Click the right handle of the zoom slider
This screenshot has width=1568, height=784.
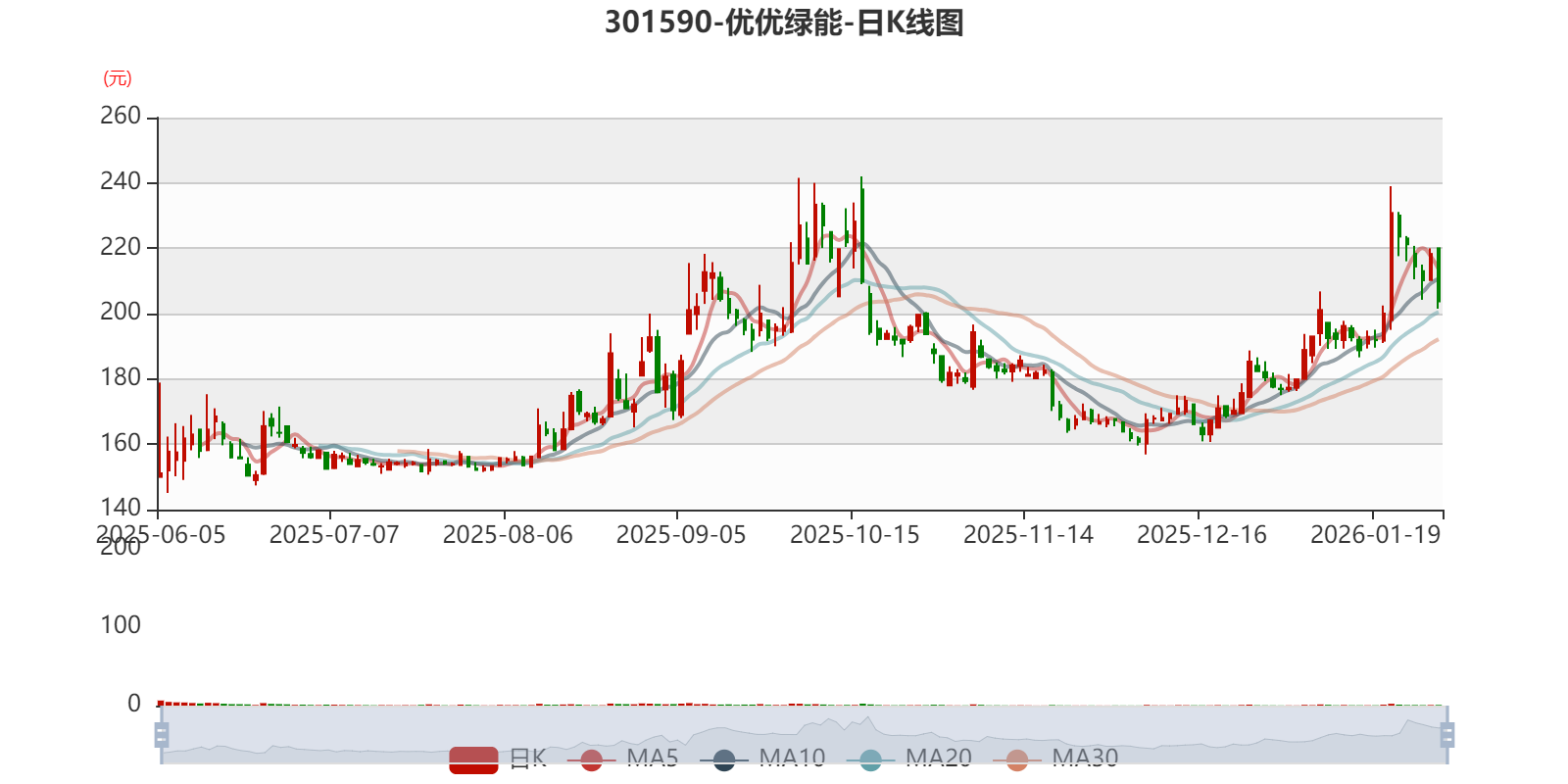click(1446, 734)
